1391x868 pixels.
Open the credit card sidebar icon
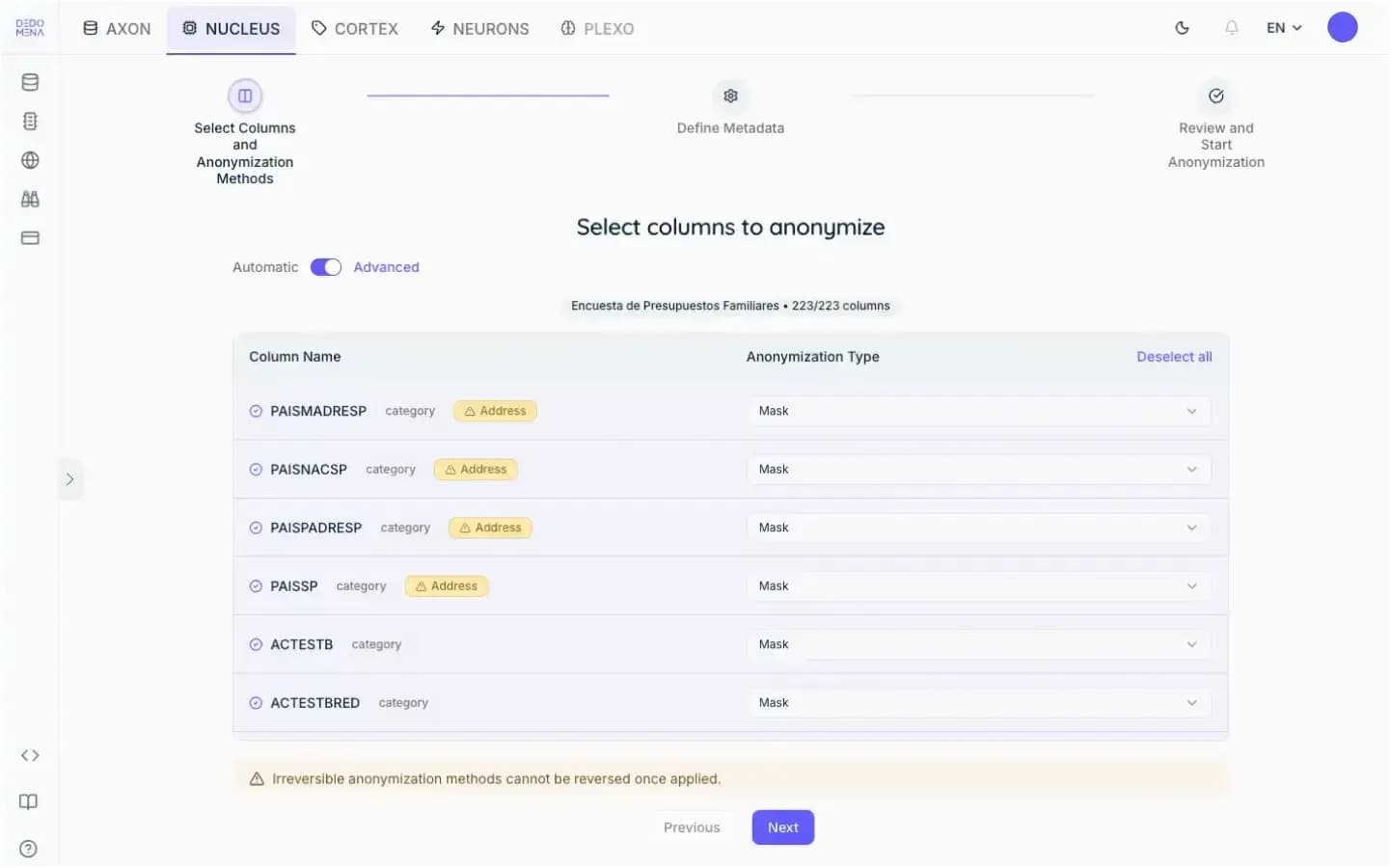tap(30, 238)
